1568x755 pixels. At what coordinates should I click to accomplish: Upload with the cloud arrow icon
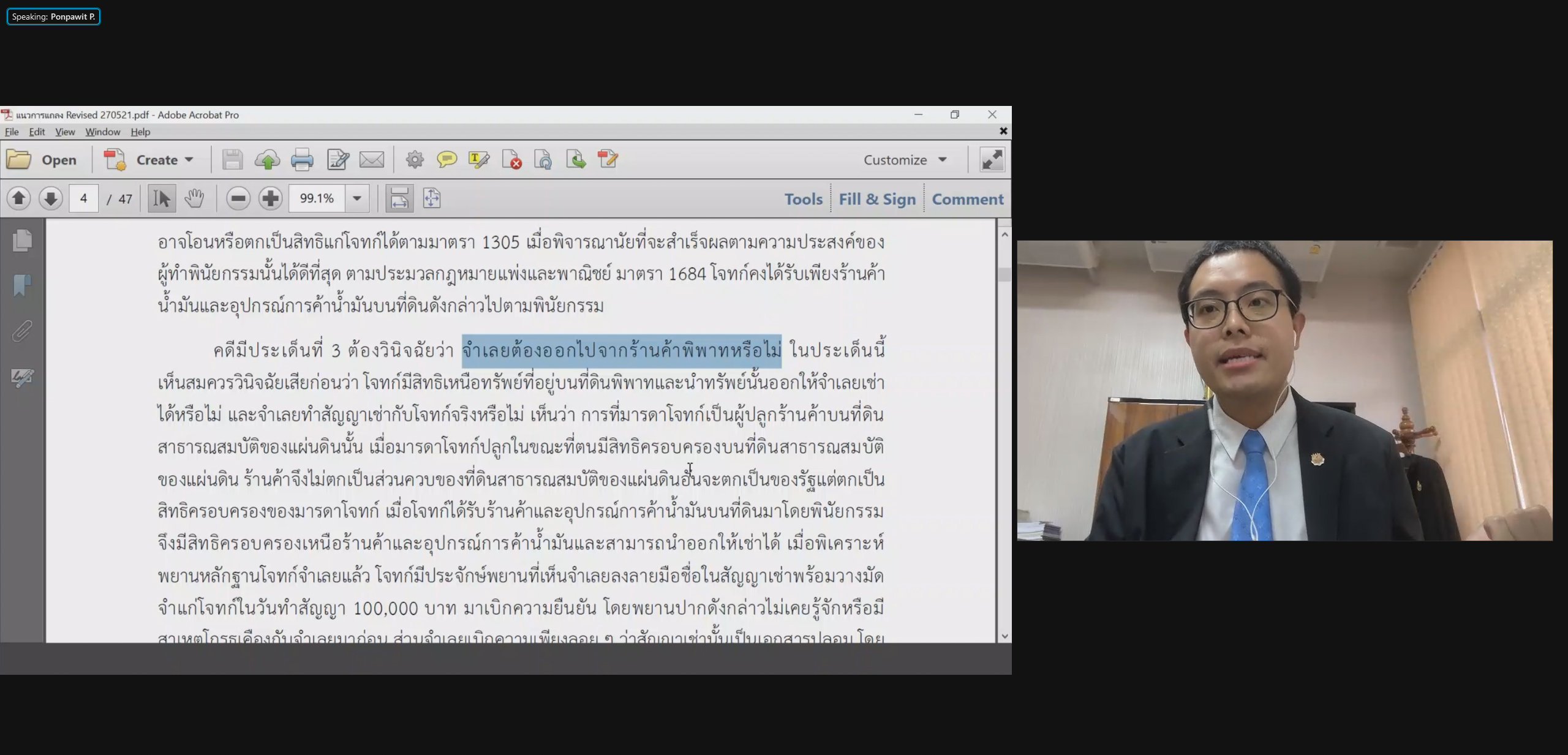(267, 160)
